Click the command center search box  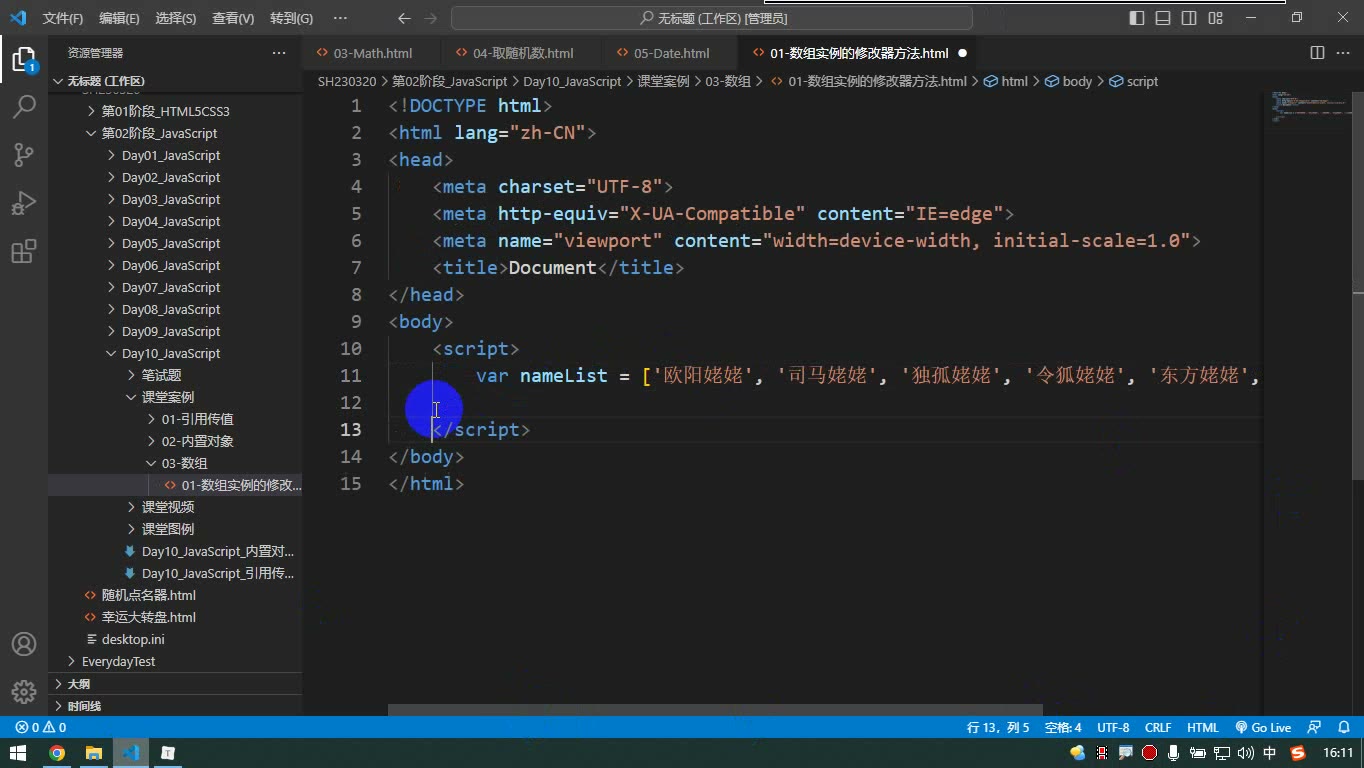[x=712, y=18]
